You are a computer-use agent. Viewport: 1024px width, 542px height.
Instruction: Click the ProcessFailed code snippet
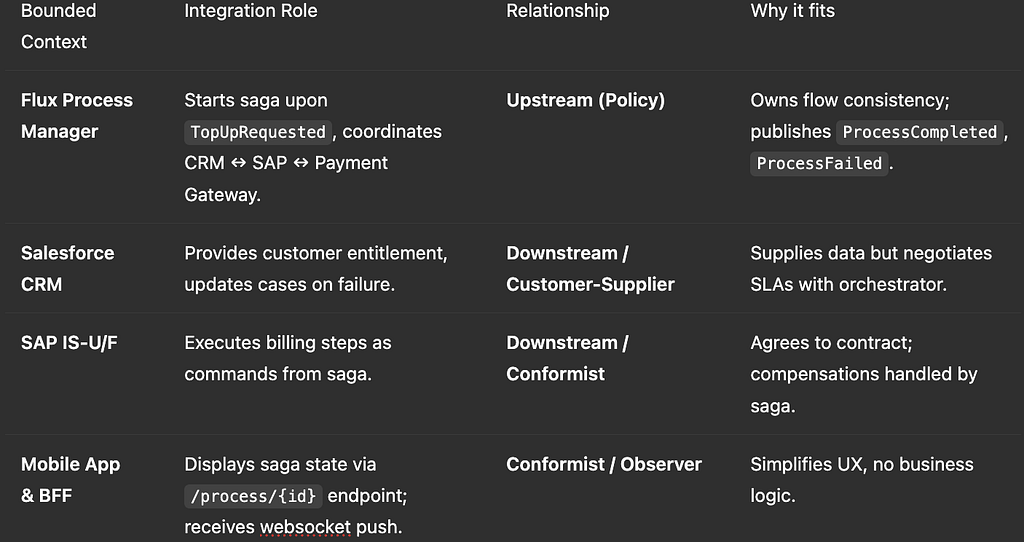click(819, 163)
